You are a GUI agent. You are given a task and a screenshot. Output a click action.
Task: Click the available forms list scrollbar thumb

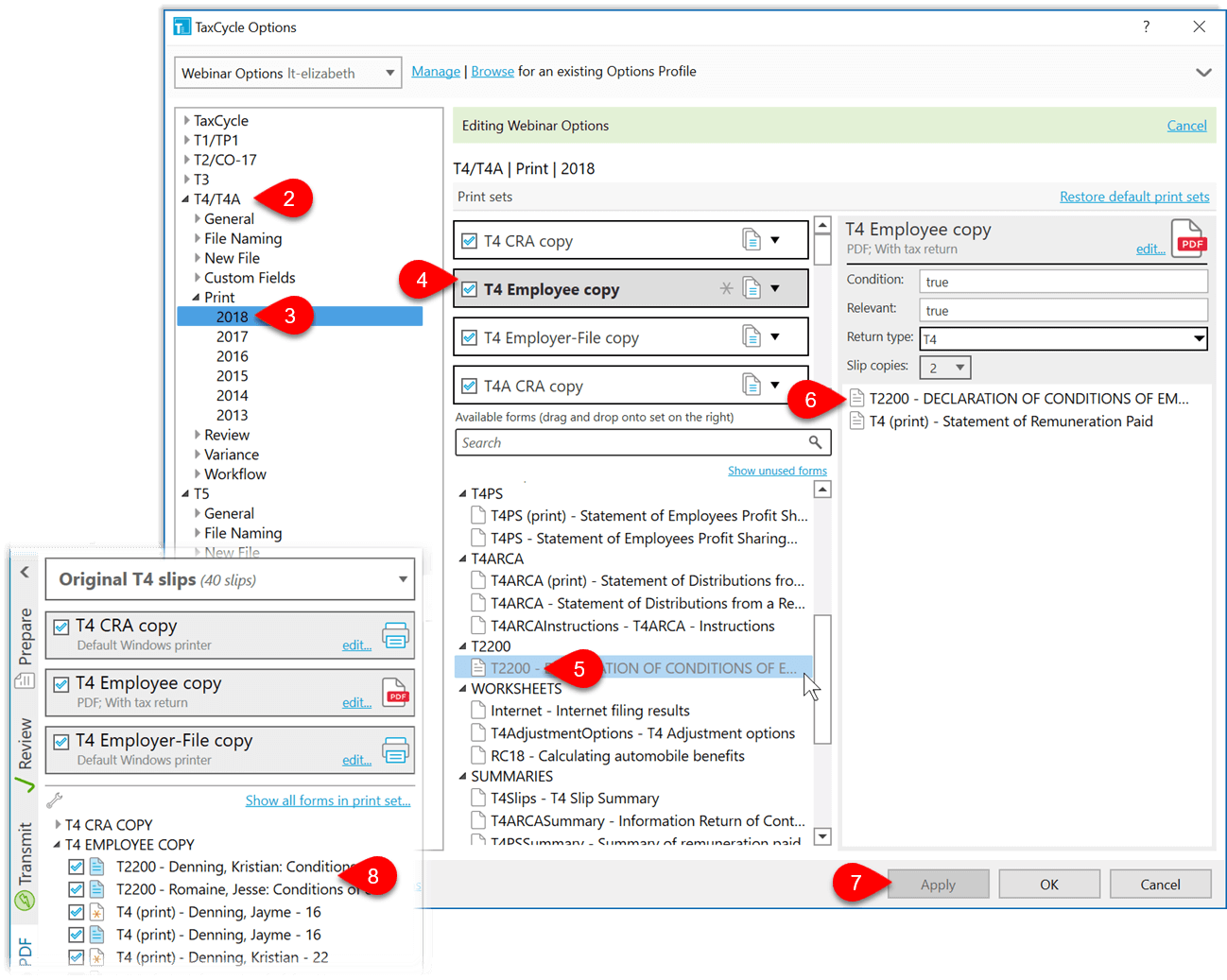[x=822, y=679]
